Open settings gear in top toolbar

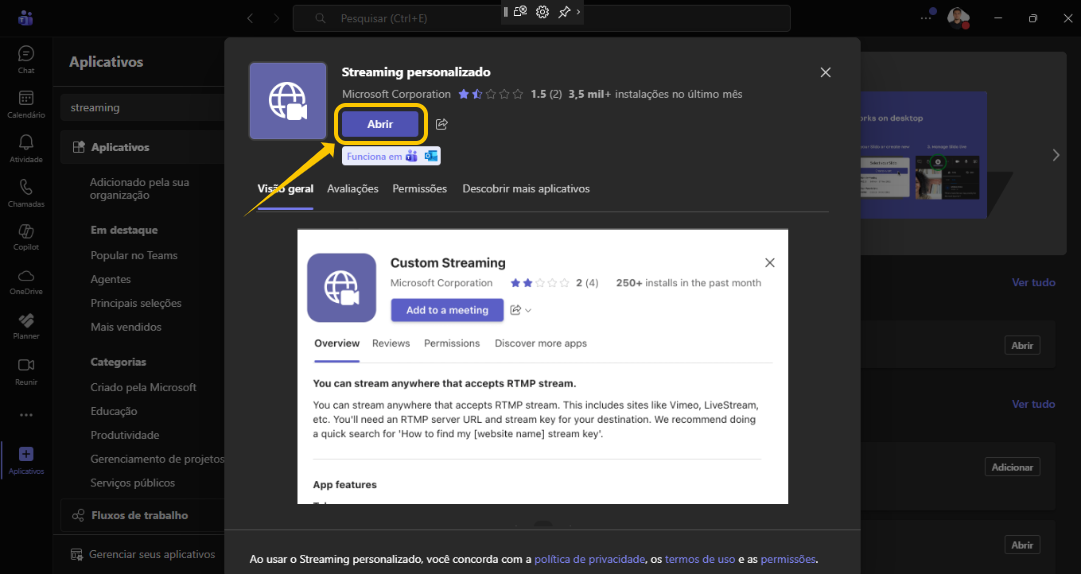pyautogui.click(x=543, y=12)
